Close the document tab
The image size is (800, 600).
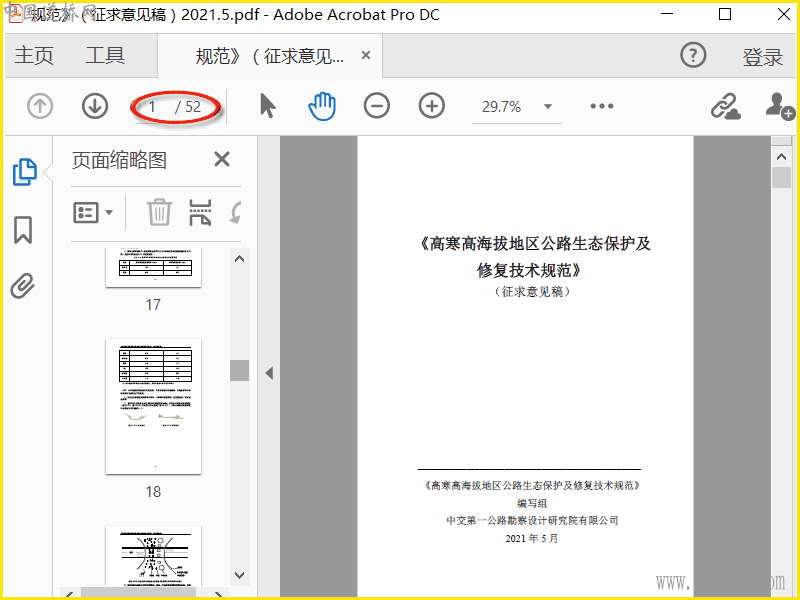tap(366, 55)
